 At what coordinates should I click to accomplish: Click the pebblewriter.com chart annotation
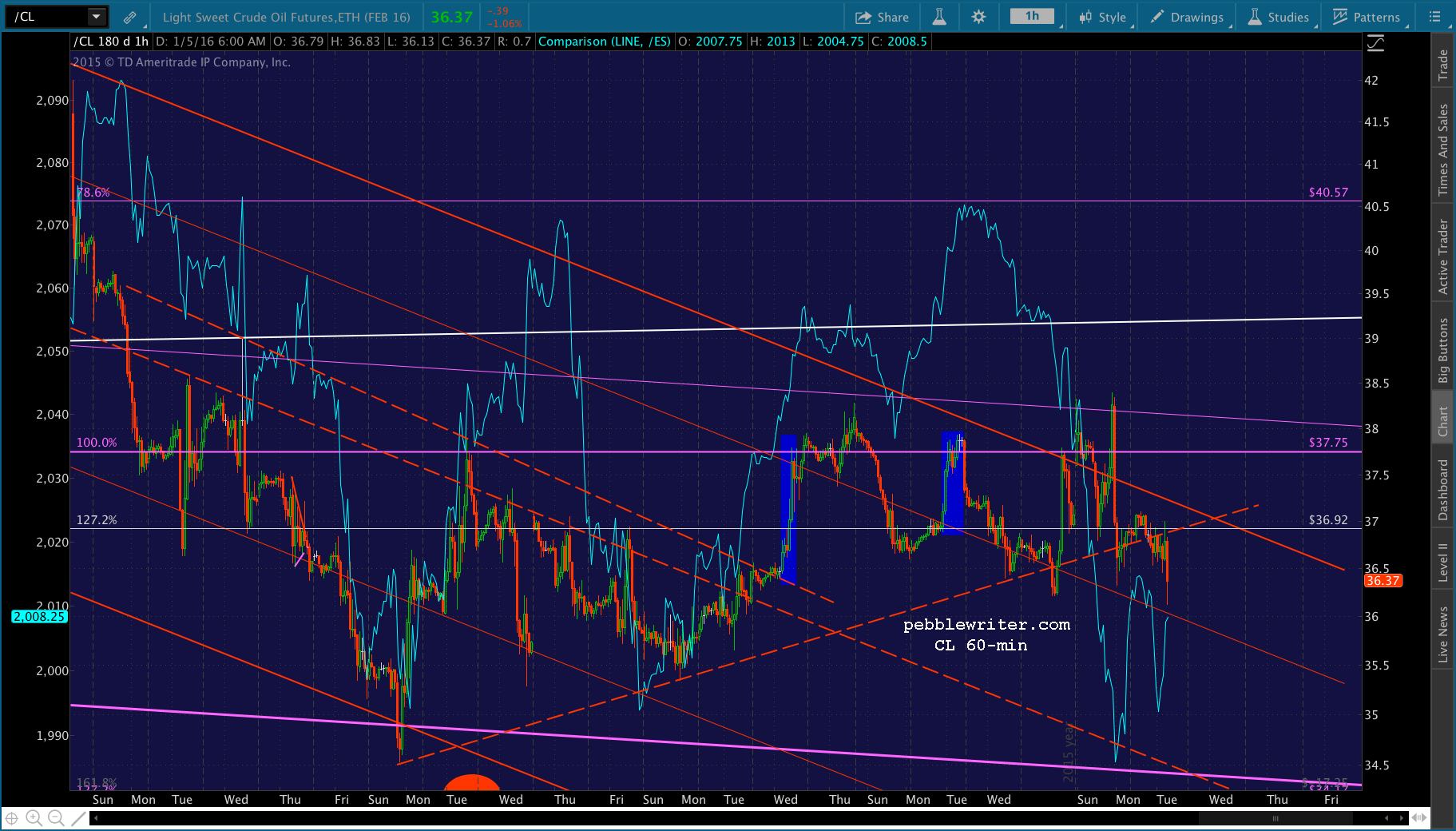pyautogui.click(x=986, y=625)
